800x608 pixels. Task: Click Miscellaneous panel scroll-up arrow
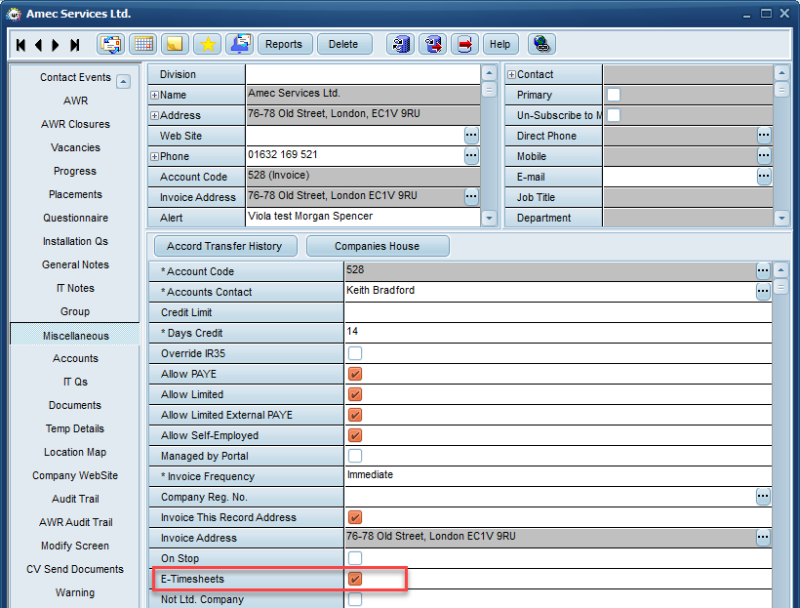781,270
